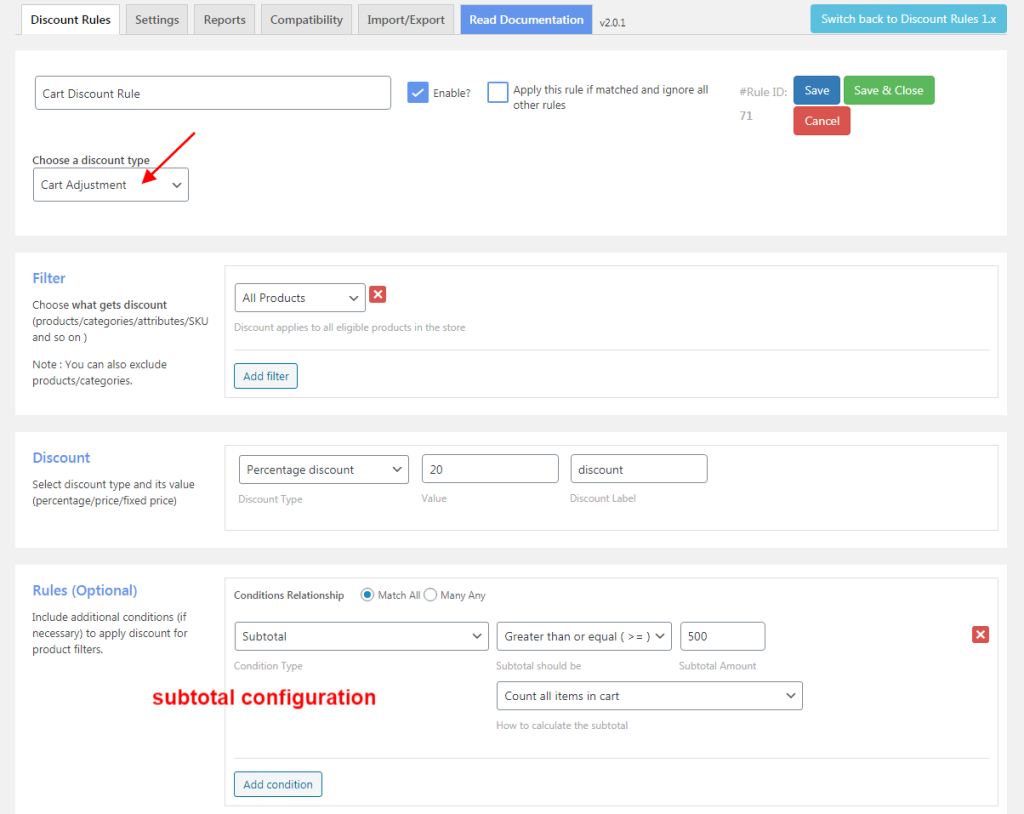Focus the Cart Discount Rule name field
The image size is (1024, 814).
(213, 93)
